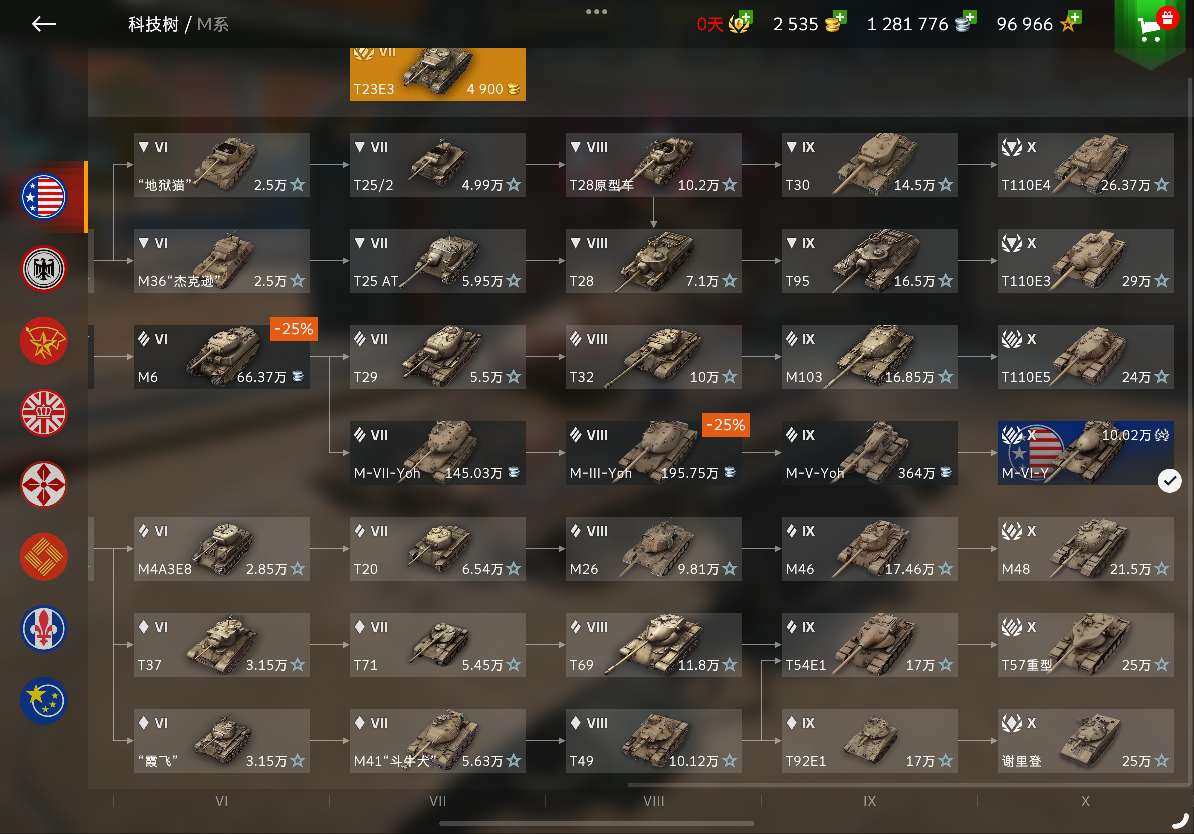Select the T23E3 premium tank card
This screenshot has width=1194, height=834.
click(x=438, y=74)
